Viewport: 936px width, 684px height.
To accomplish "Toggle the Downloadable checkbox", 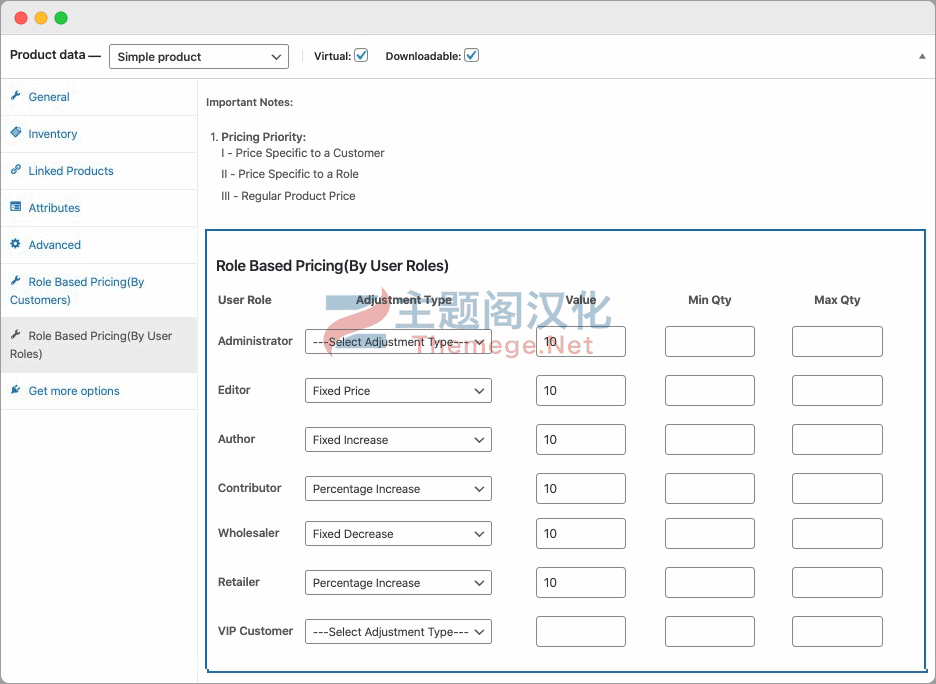I will (x=472, y=56).
